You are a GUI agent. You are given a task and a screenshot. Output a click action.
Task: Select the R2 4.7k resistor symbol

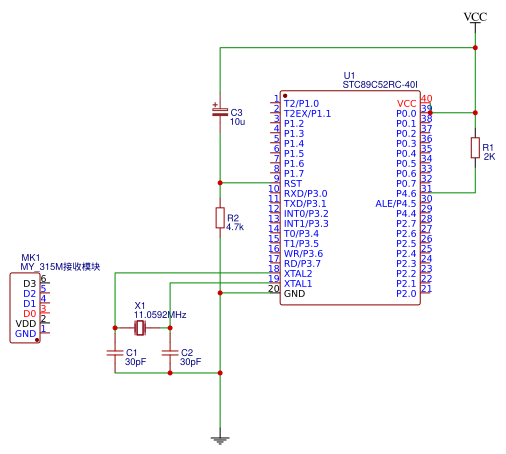pyautogui.click(x=220, y=218)
